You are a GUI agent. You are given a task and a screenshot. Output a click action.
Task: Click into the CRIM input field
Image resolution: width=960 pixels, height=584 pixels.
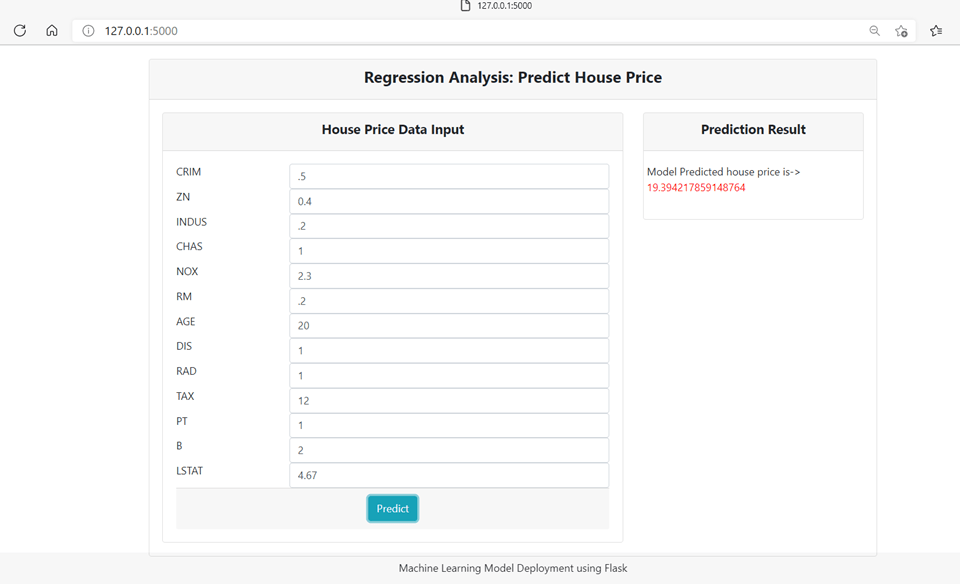tap(449, 176)
